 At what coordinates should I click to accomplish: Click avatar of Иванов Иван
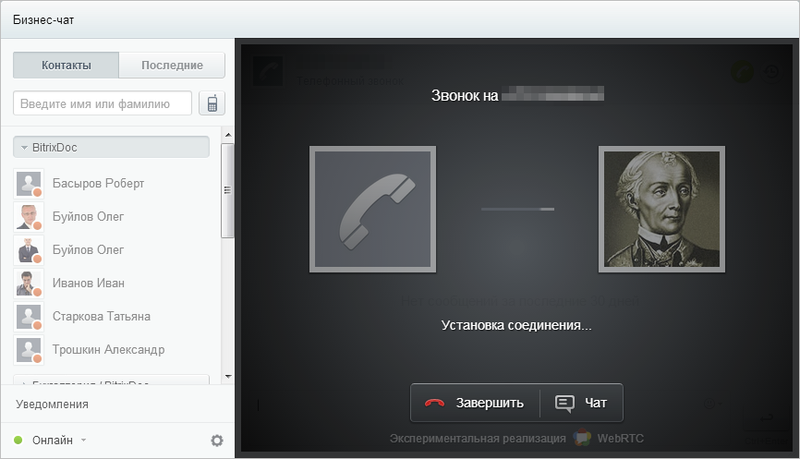[x=29, y=283]
